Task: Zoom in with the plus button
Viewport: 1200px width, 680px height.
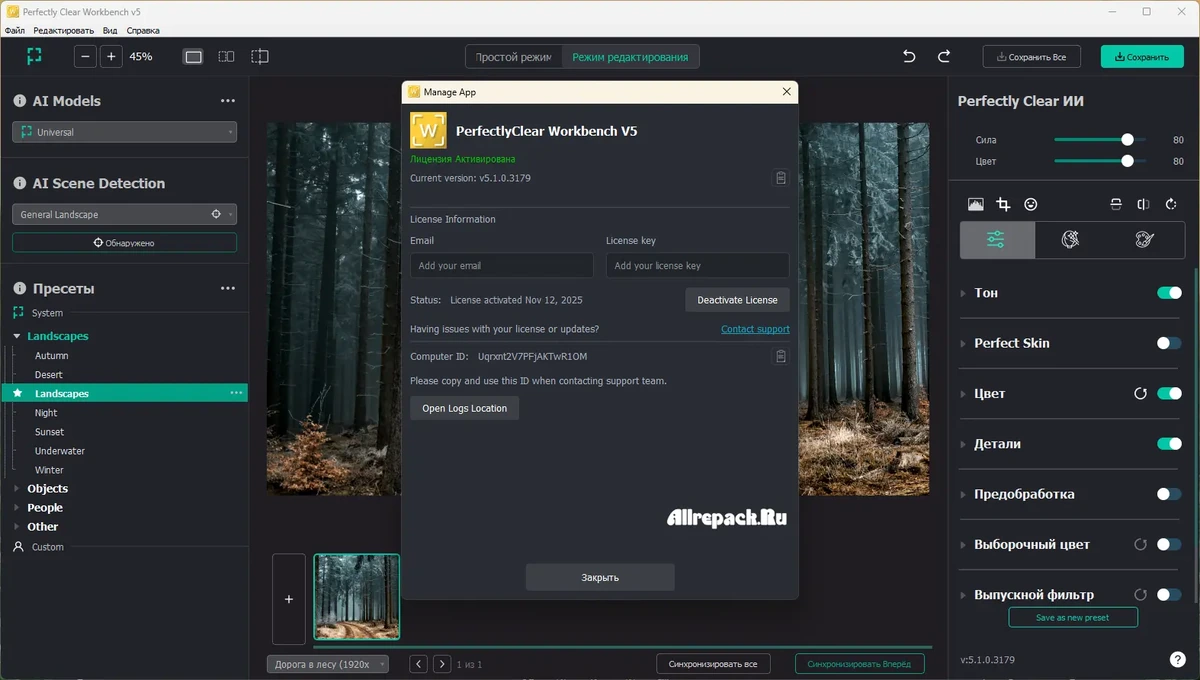Action: point(111,57)
